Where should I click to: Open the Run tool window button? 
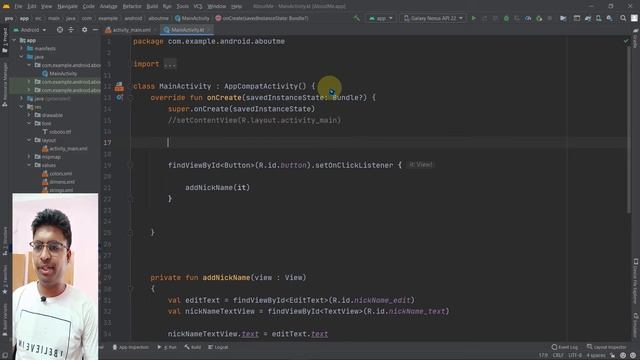pyautogui.click(x=167, y=347)
